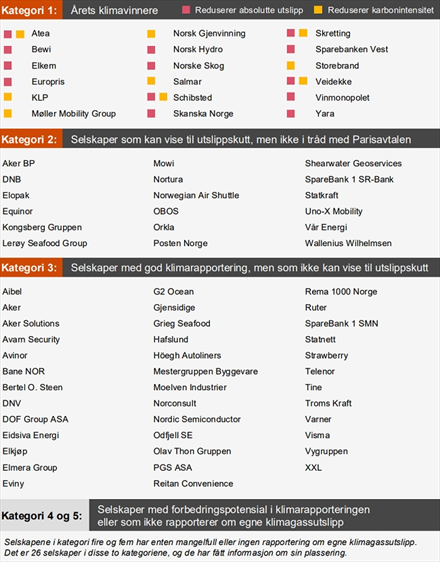Click the yellow square beside KLP
Viewport: 440px width, 562px height.
(x=8, y=97)
